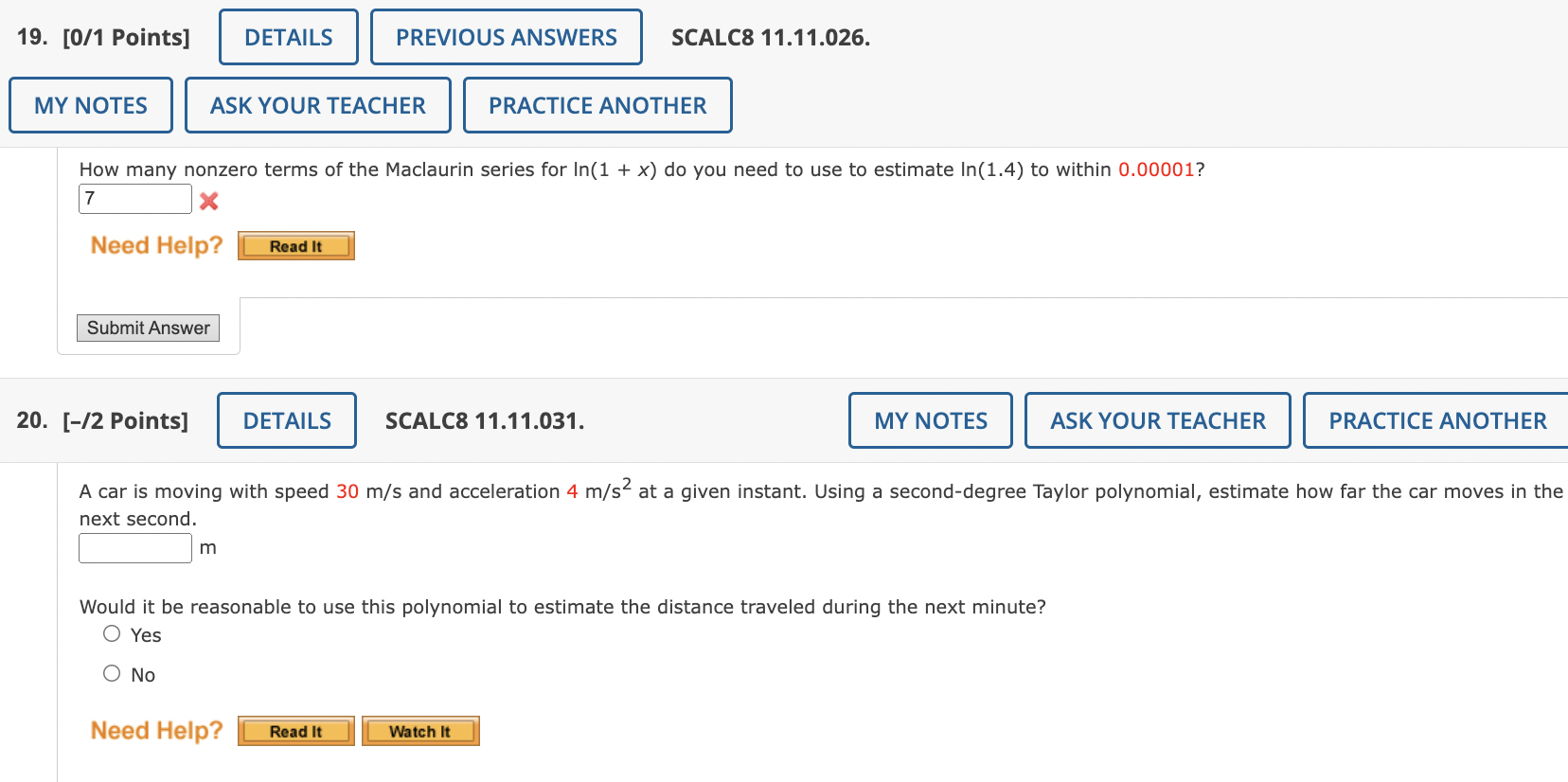Click Submit Answer for question 19
1568x782 pixels.
[147, 328]
